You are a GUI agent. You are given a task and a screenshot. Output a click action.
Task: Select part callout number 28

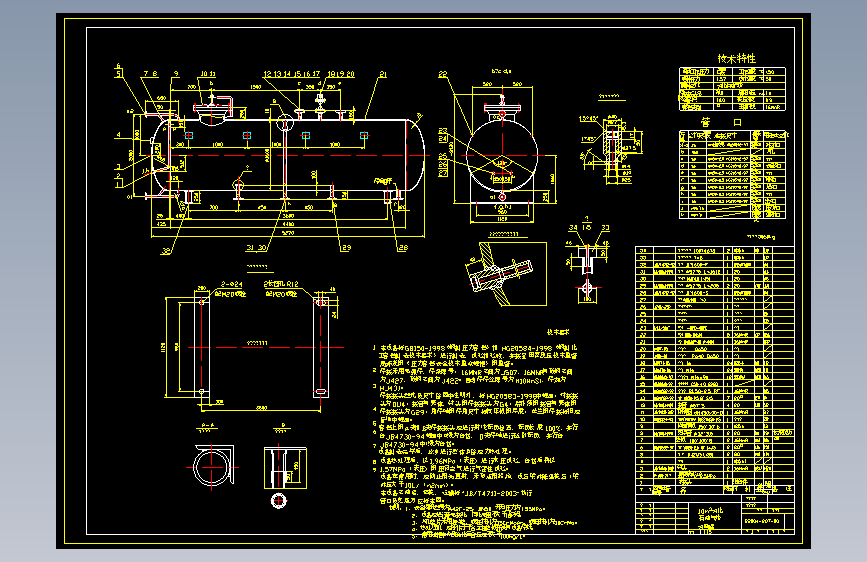click(403, 248)
